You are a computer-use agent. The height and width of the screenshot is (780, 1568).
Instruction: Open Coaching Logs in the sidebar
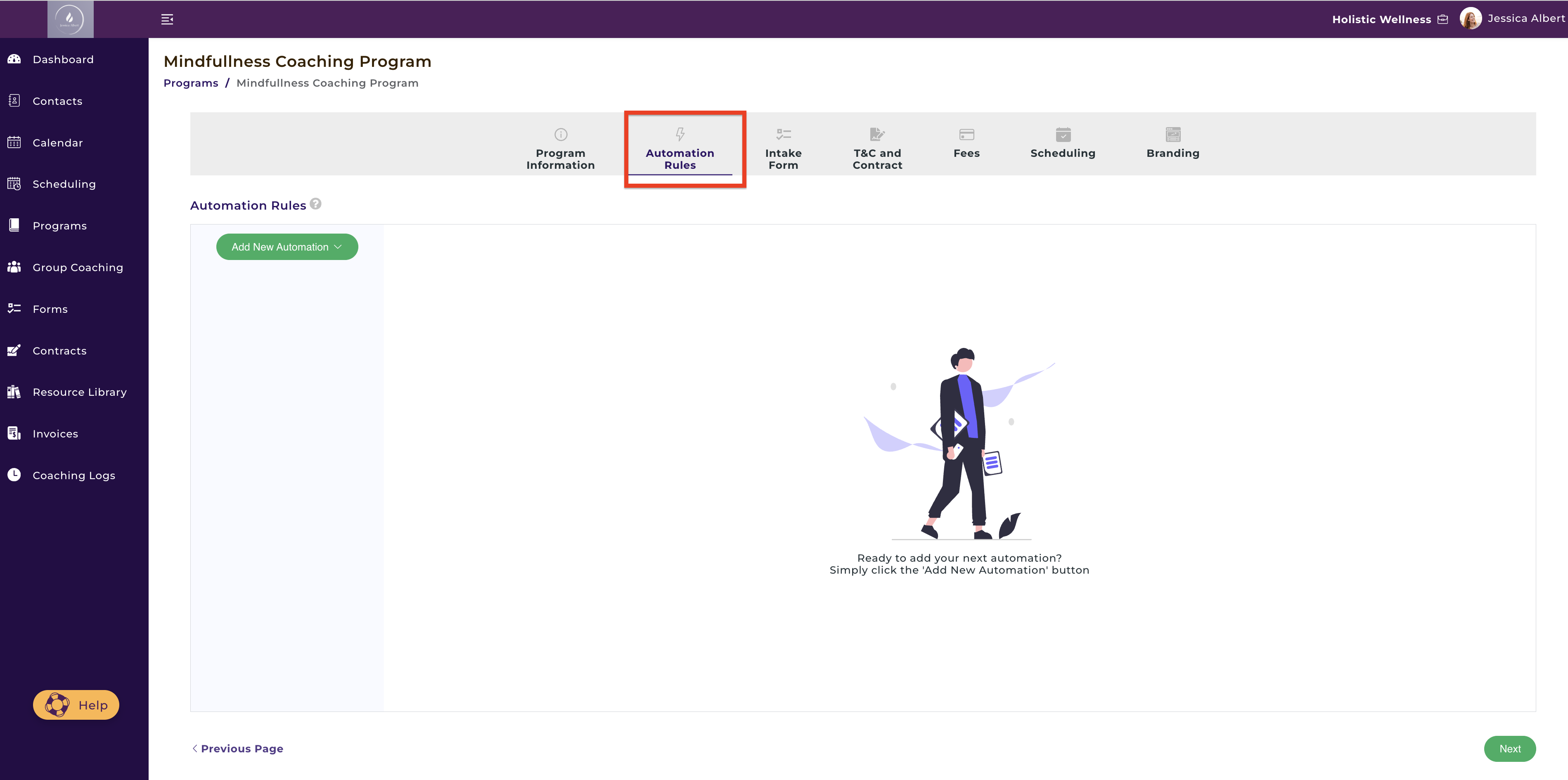coord(74,475)
